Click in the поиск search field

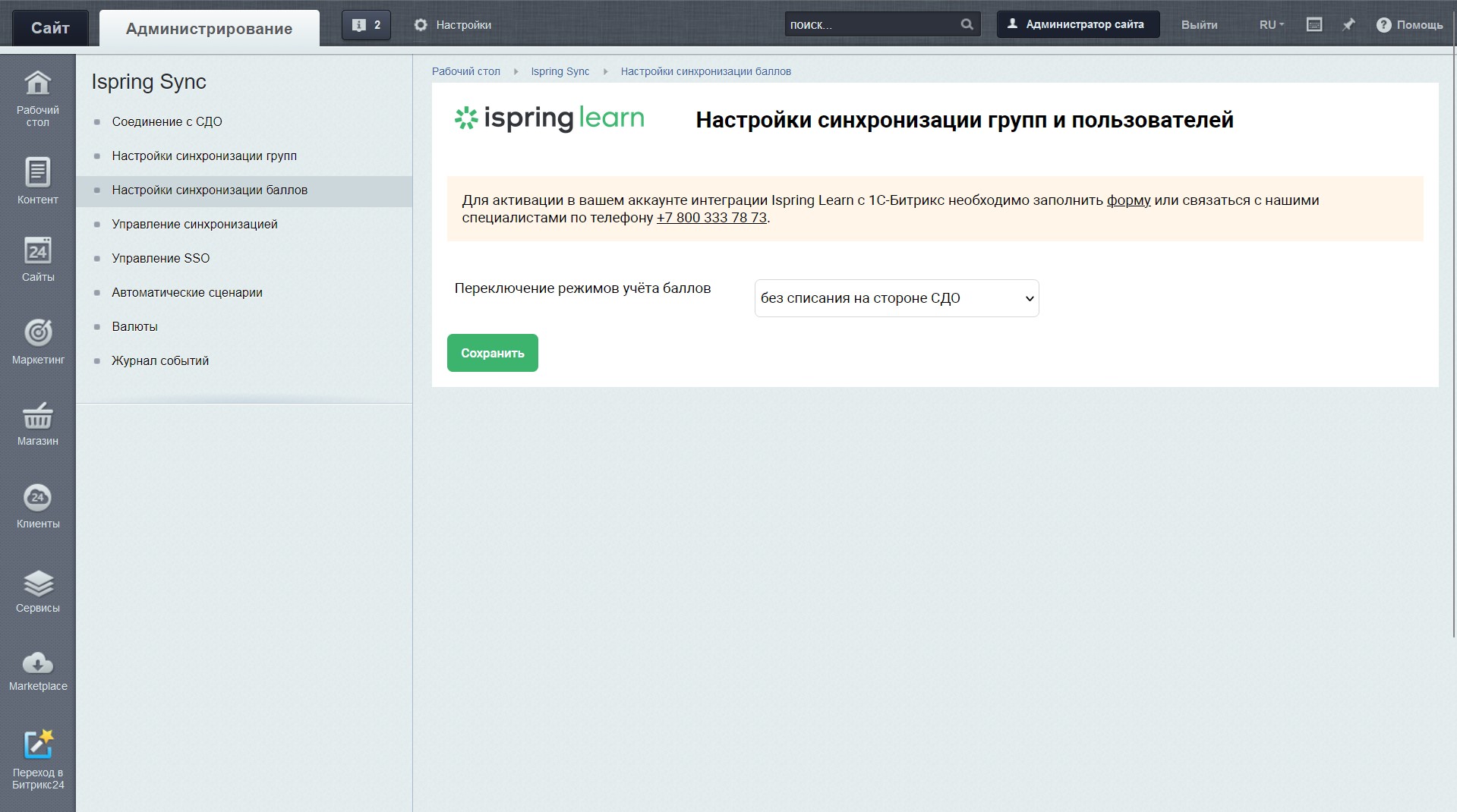pyautogui.click(x=872, y=25)
